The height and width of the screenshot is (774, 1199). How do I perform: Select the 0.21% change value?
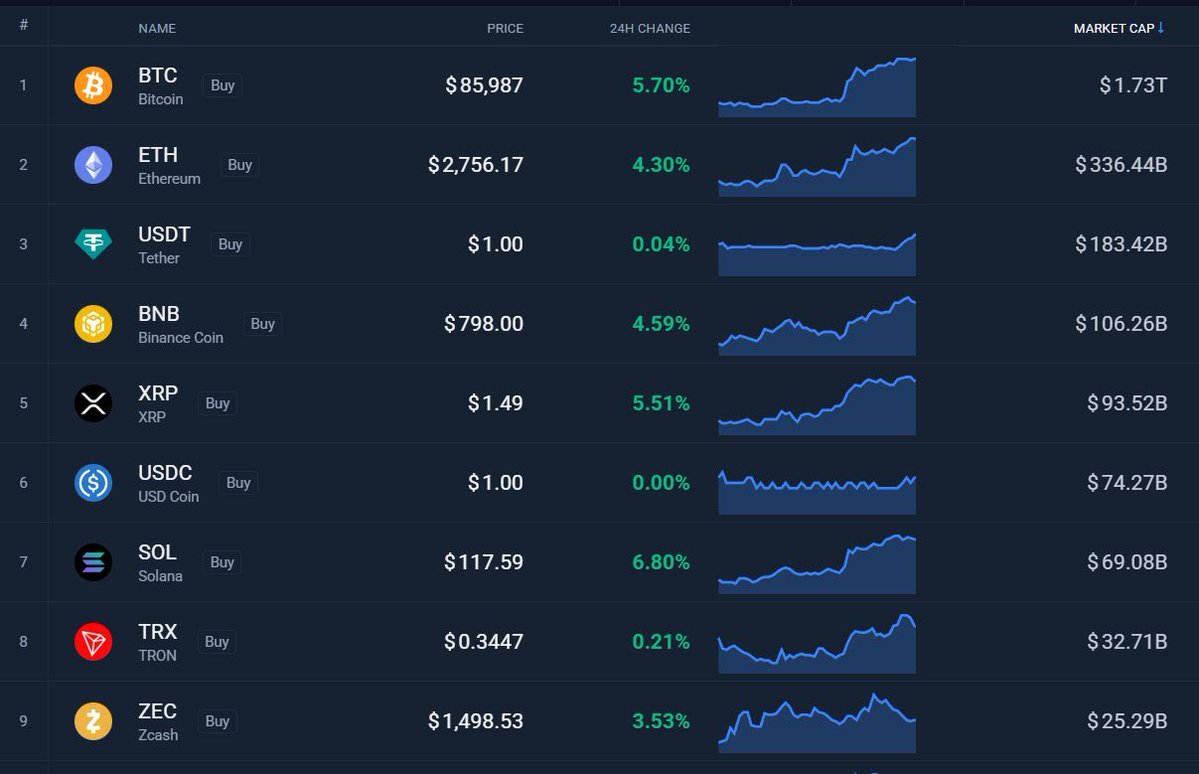point(661,642)
